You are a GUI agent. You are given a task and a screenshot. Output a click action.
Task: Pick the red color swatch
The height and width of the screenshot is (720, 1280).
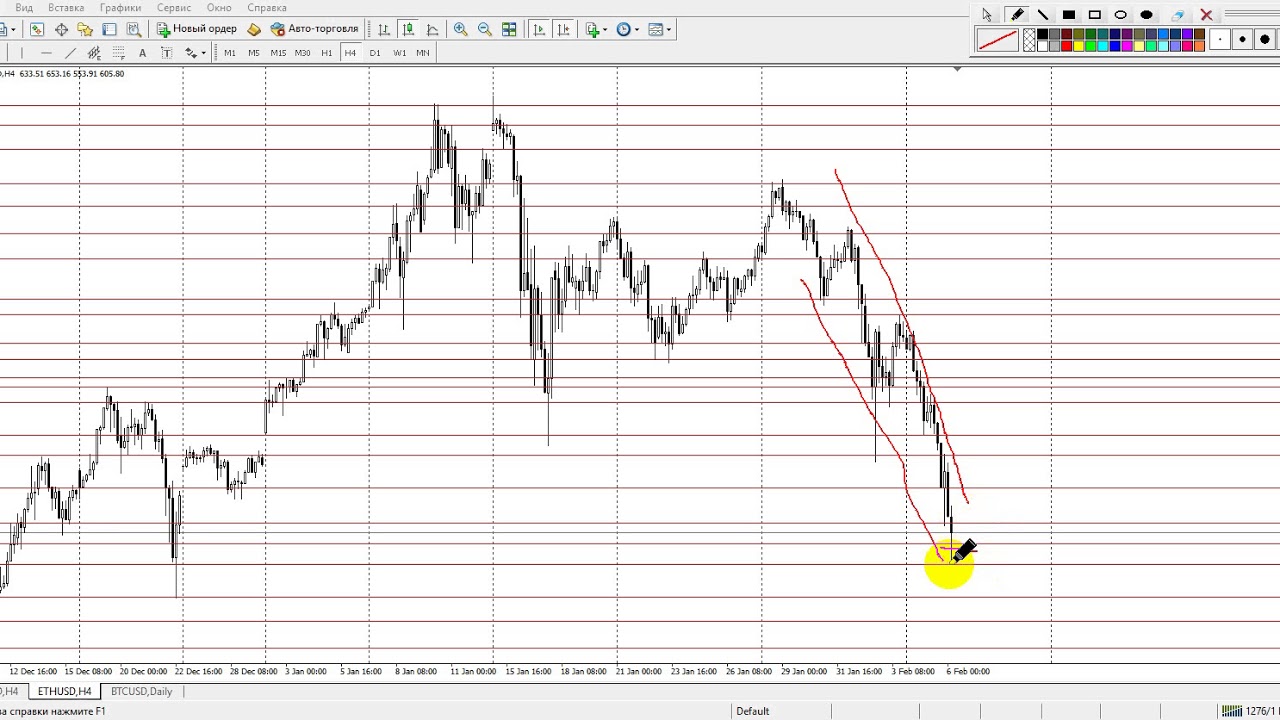pyautogui.click(x=1066, y=46)
